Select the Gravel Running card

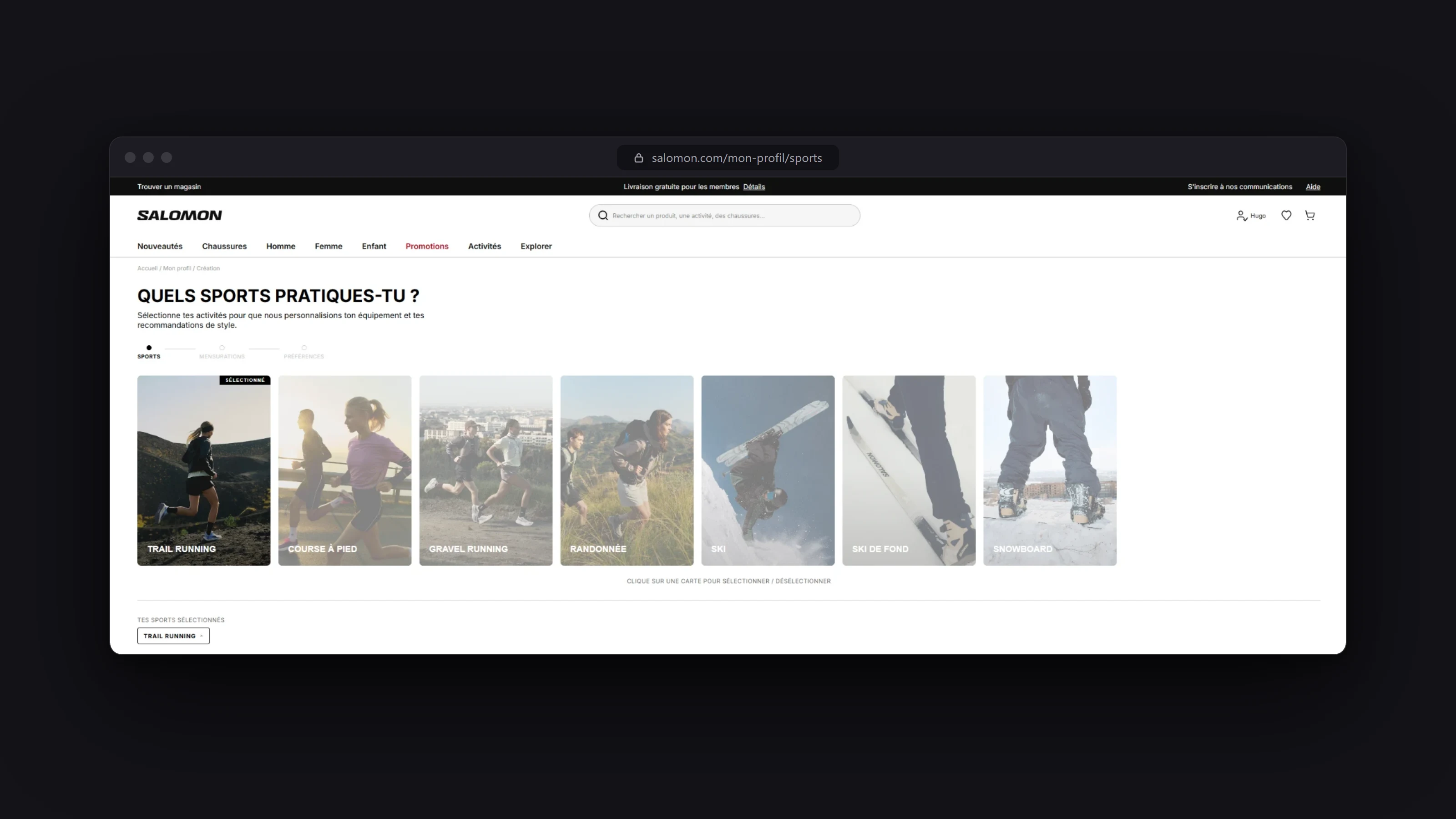pos(485,470)
